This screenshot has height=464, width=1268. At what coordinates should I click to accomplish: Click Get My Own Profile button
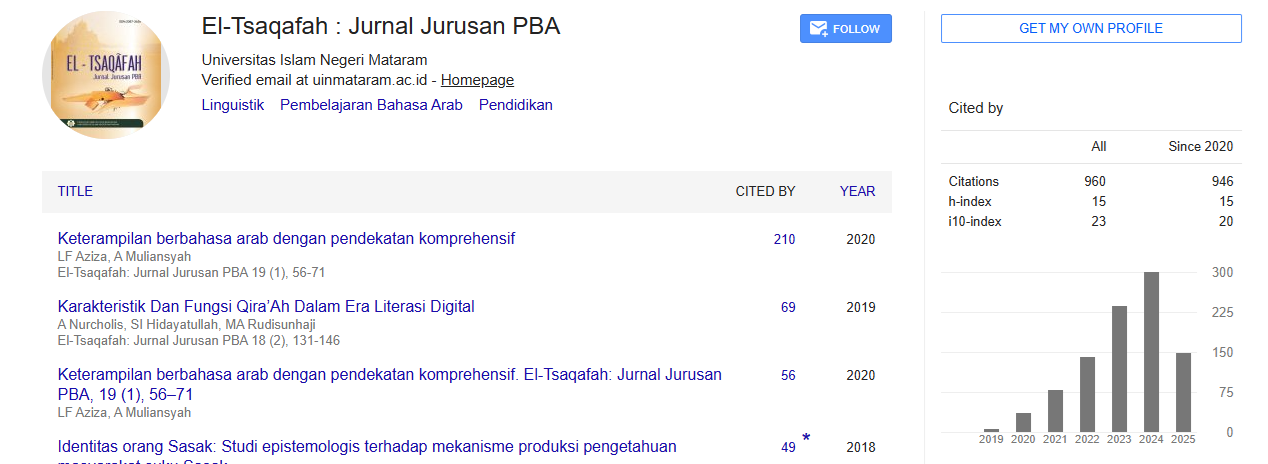pyautogui.click(x=1090, y=29)
